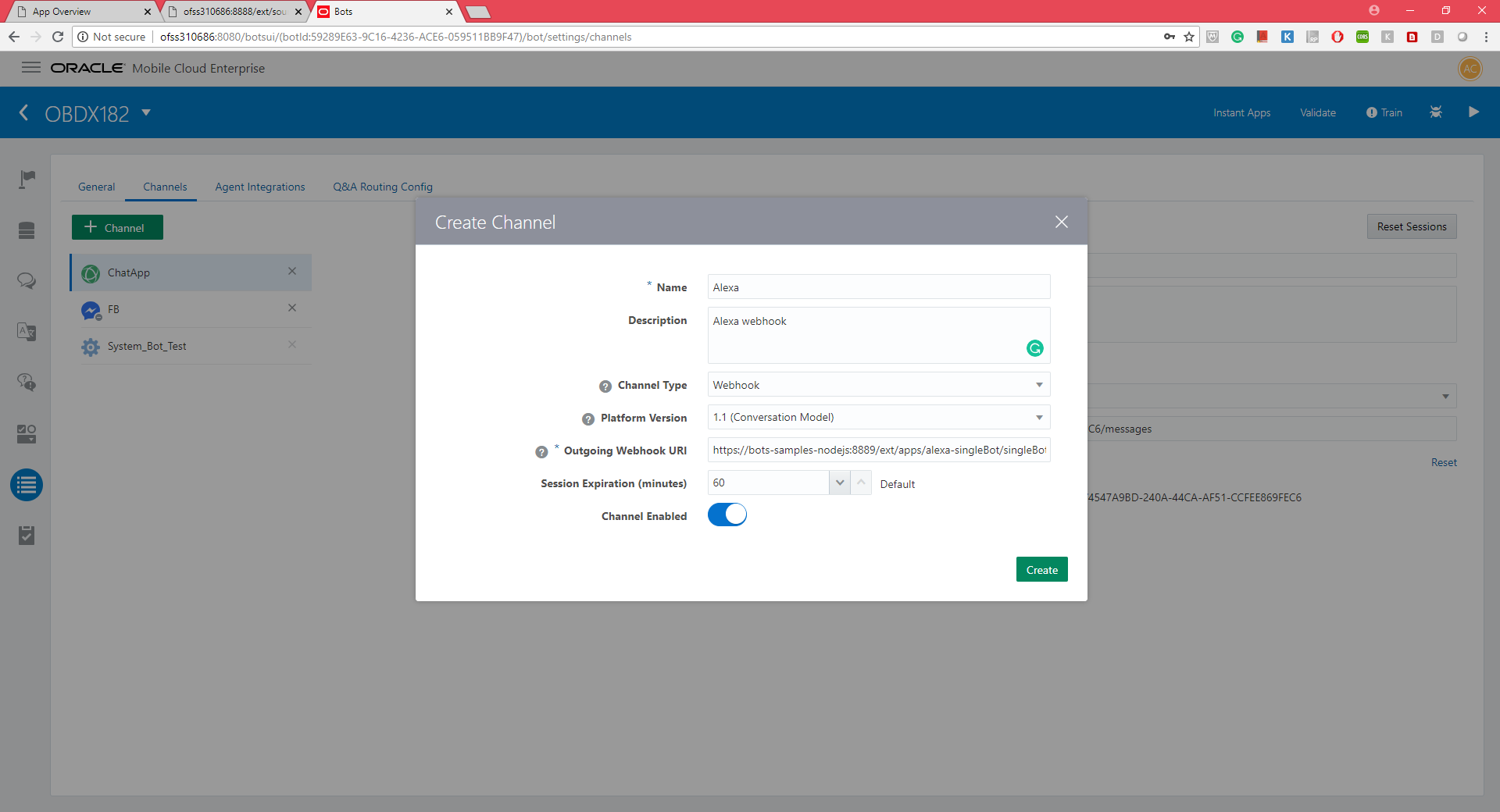Open the background channel type dropdown
Image resolution: width=1500 pixels, height=812 pixels.
click(1445, 397)
